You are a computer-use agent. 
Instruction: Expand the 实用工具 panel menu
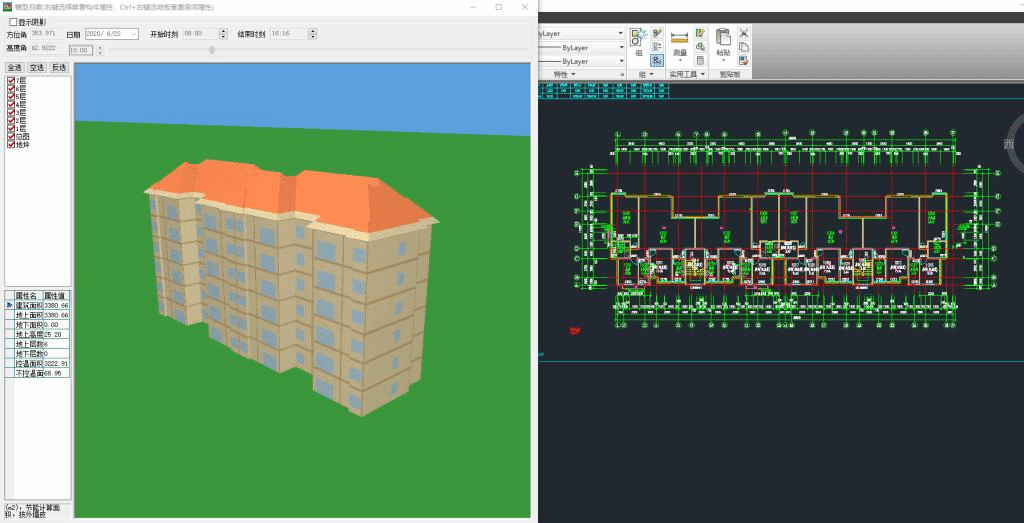click(702, 74)
